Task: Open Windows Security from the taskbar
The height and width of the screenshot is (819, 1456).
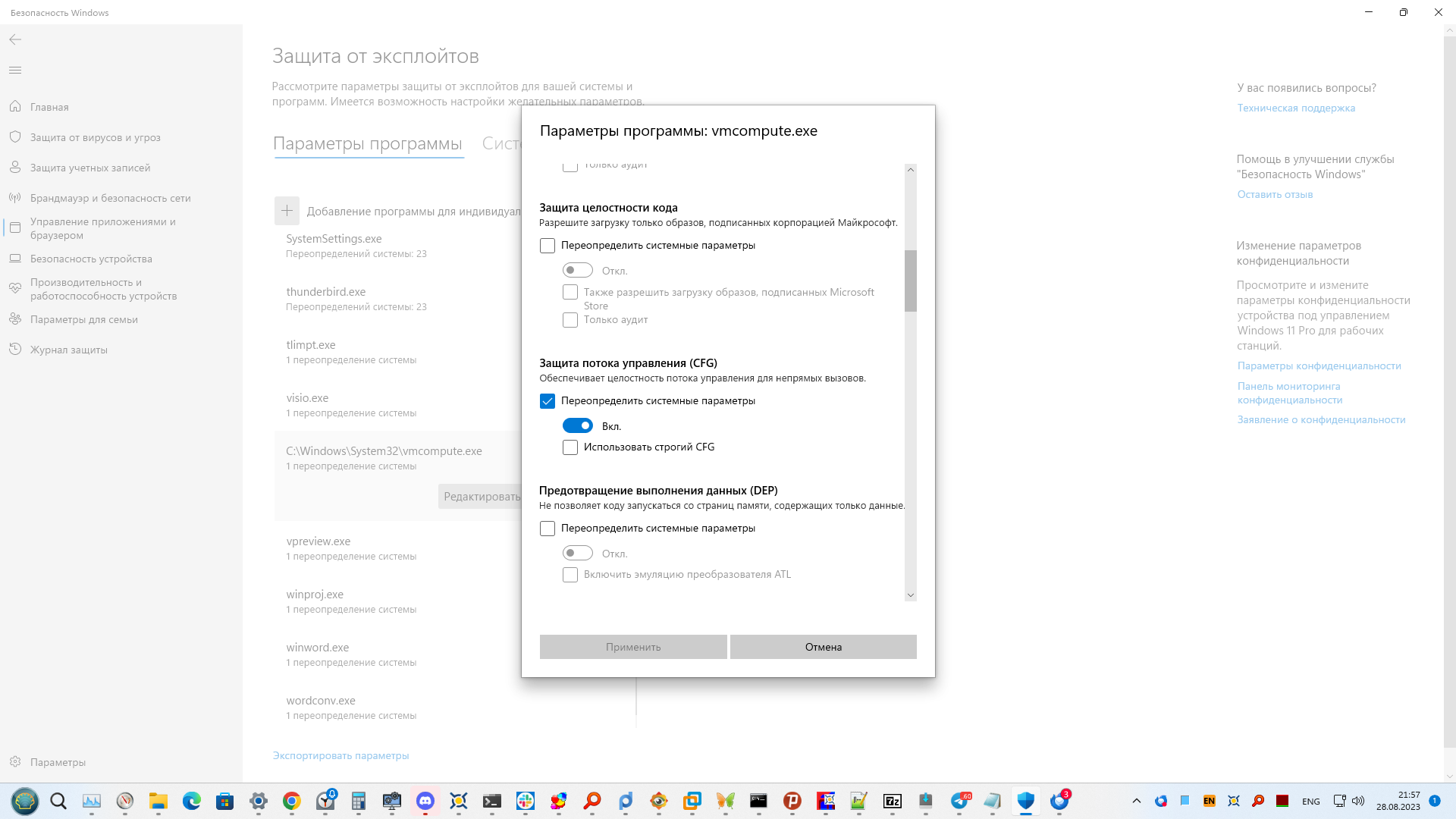Action: 1026,800
